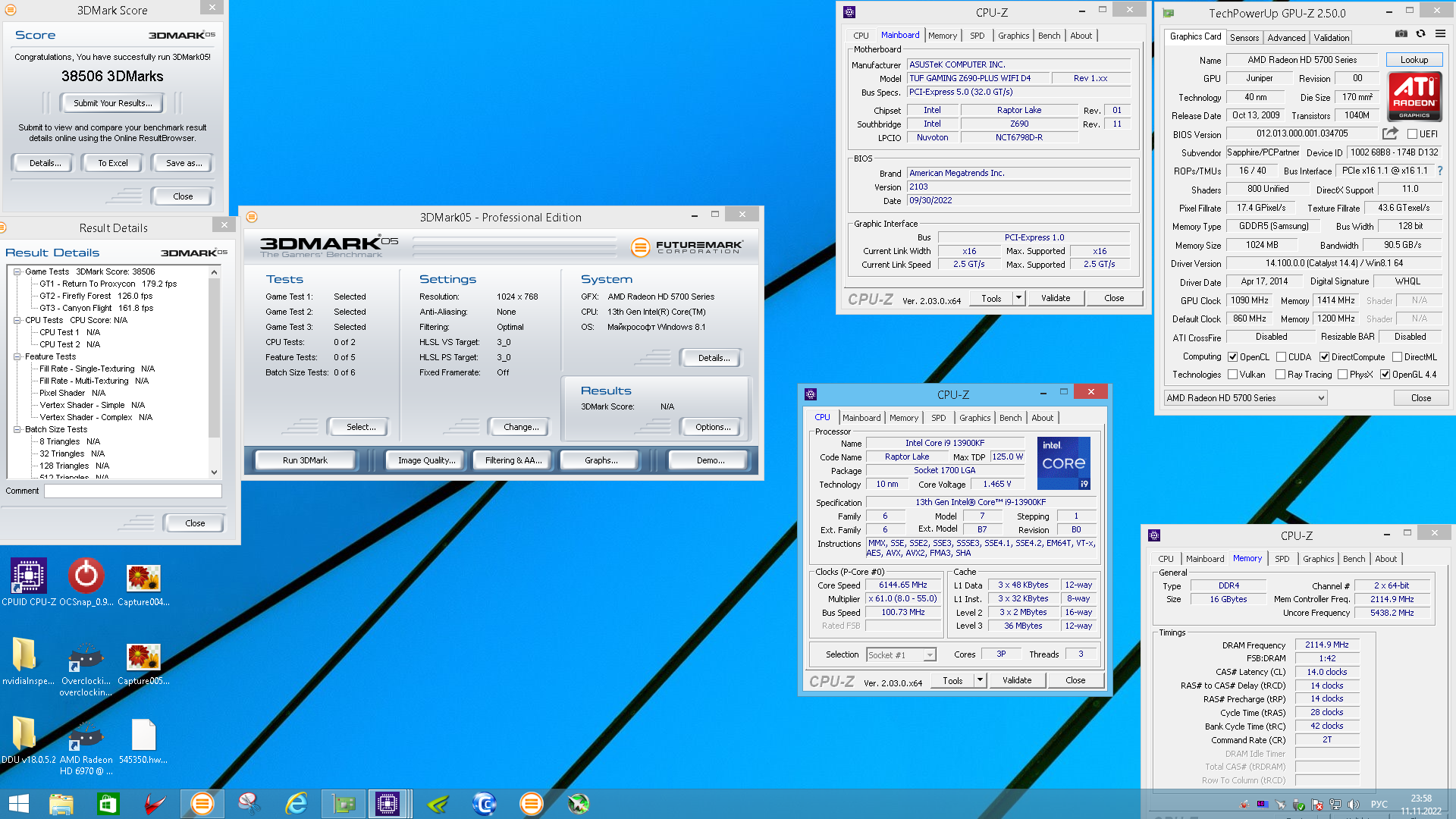Open the Socket #1 selection dropdown in CPU-Z
The image size is (1456, 819).
coord(901,655)
